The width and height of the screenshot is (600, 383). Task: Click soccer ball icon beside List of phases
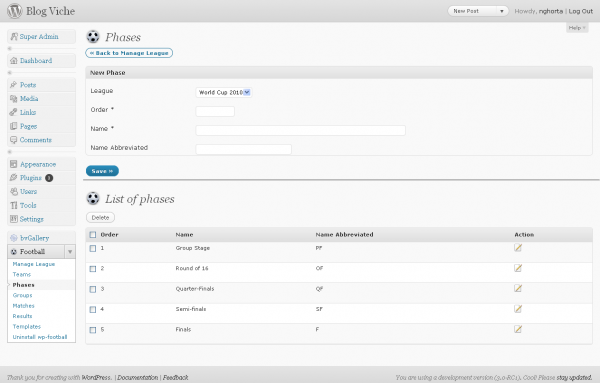[93, 198]
